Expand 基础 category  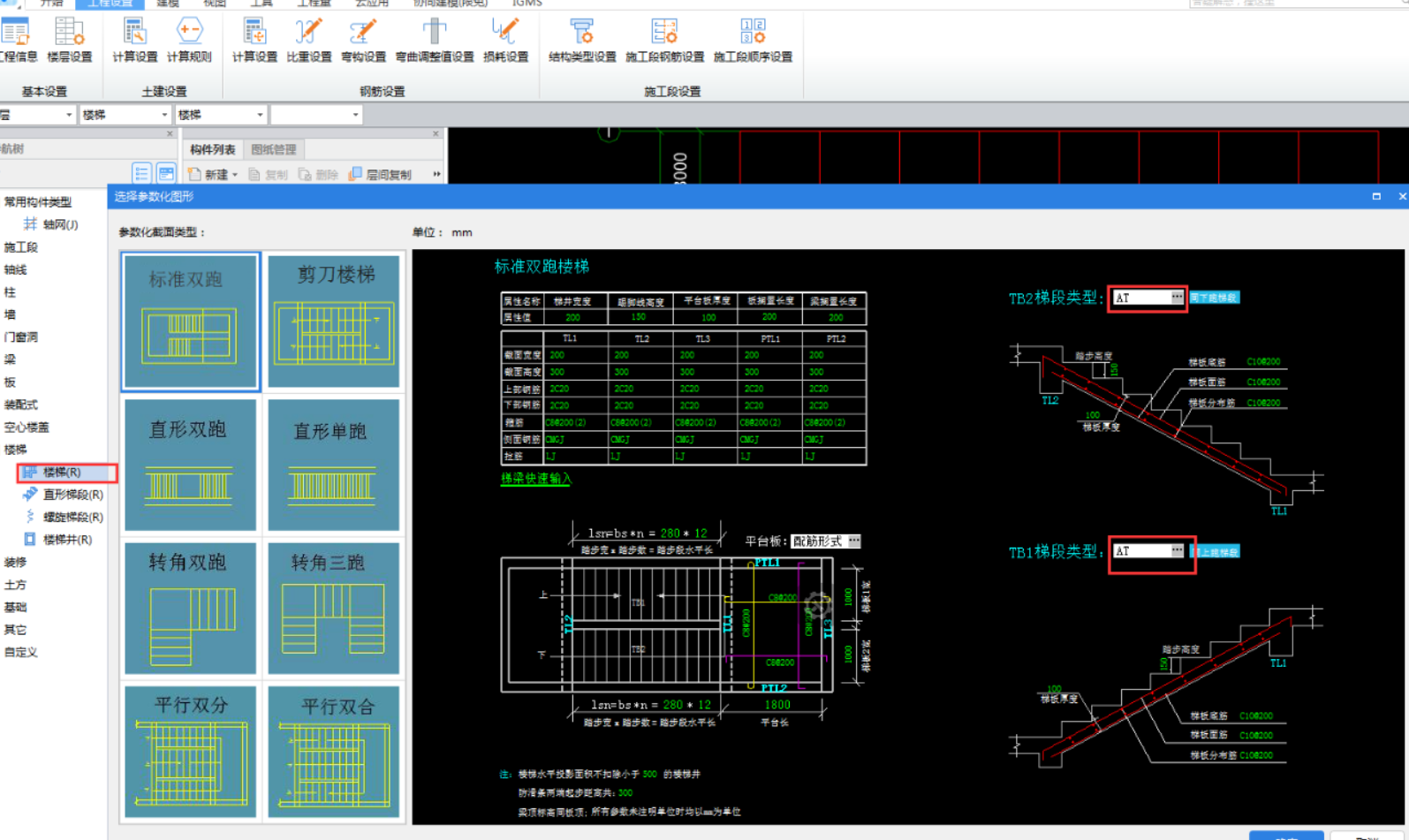point(15,607)
